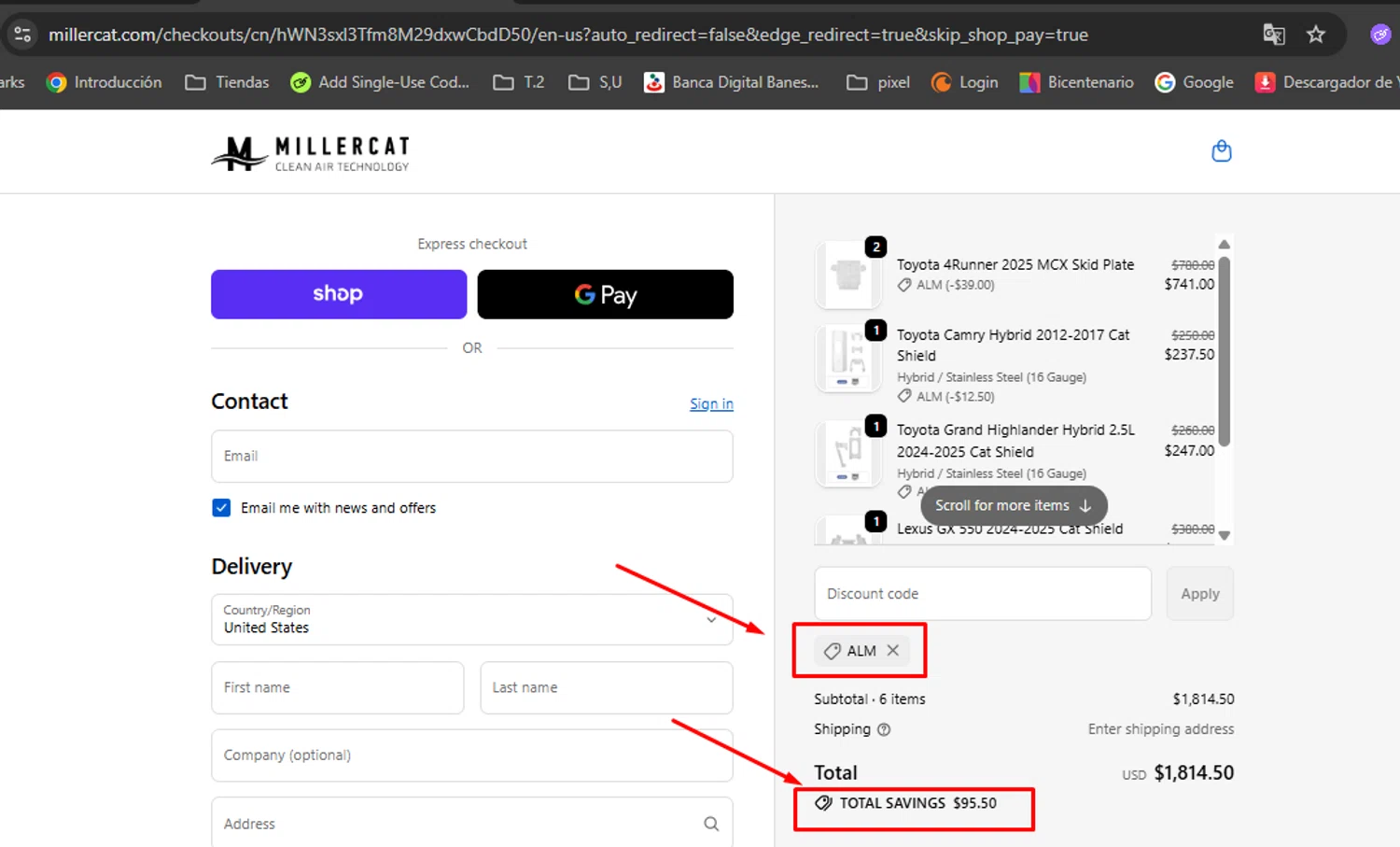Image resolution: width=1400 pixels, height=847 pixels.
Task: Click the ALM (-$12.50) discount line
Action: pyautogui.click(x=946, y=396)
